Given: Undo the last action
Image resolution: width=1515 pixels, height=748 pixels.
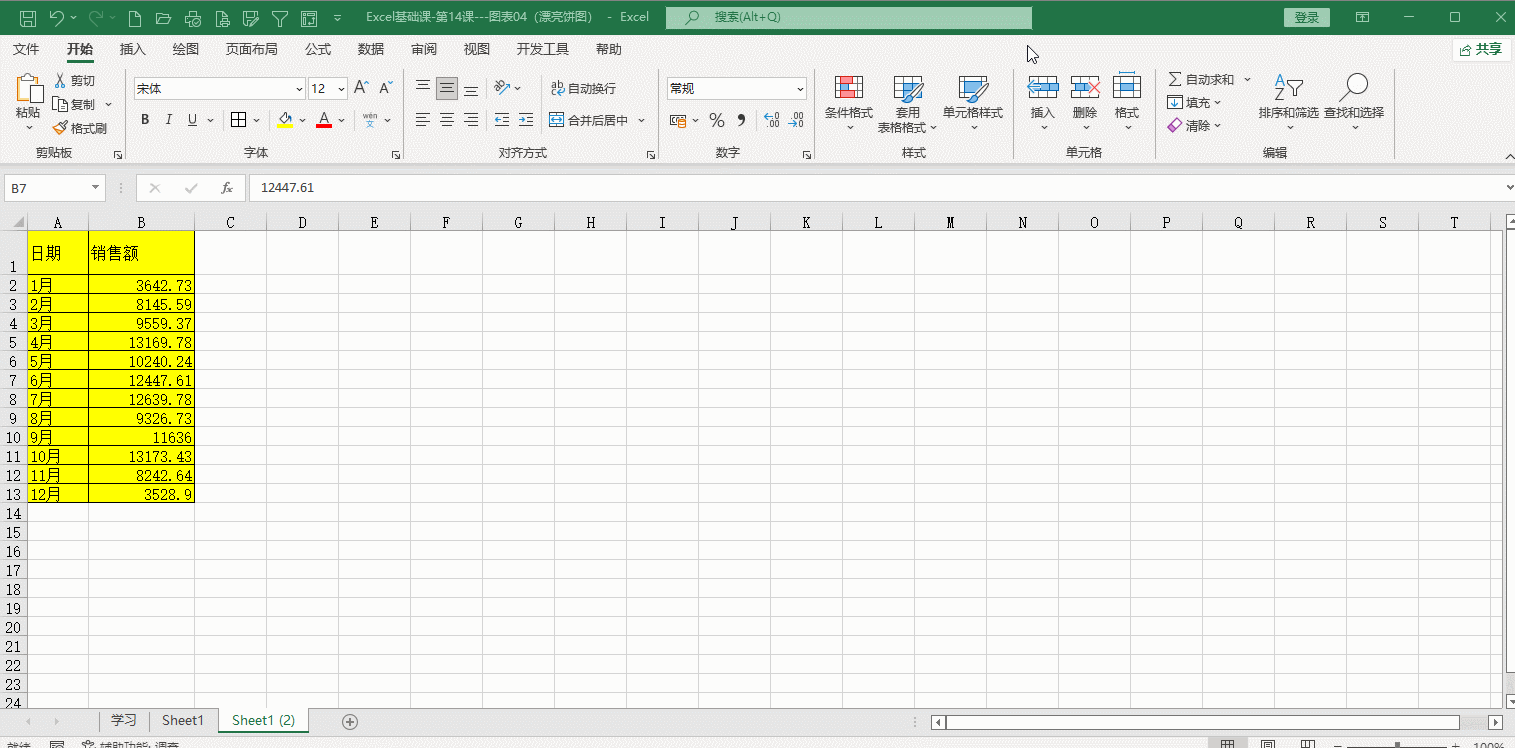Looking at the screenshot, I should pos(56,17).
